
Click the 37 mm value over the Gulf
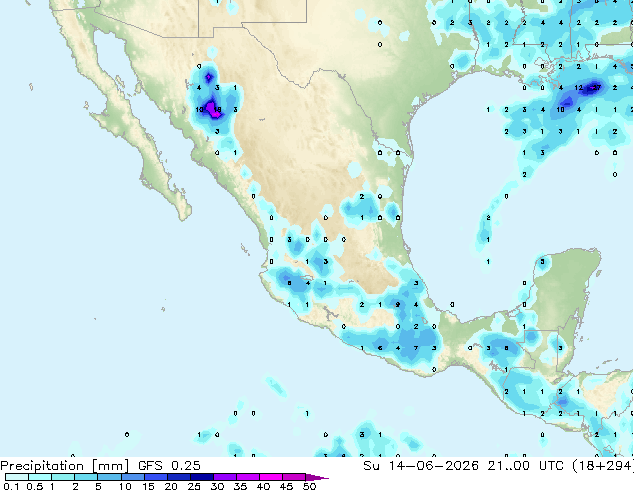coord(596,87)
